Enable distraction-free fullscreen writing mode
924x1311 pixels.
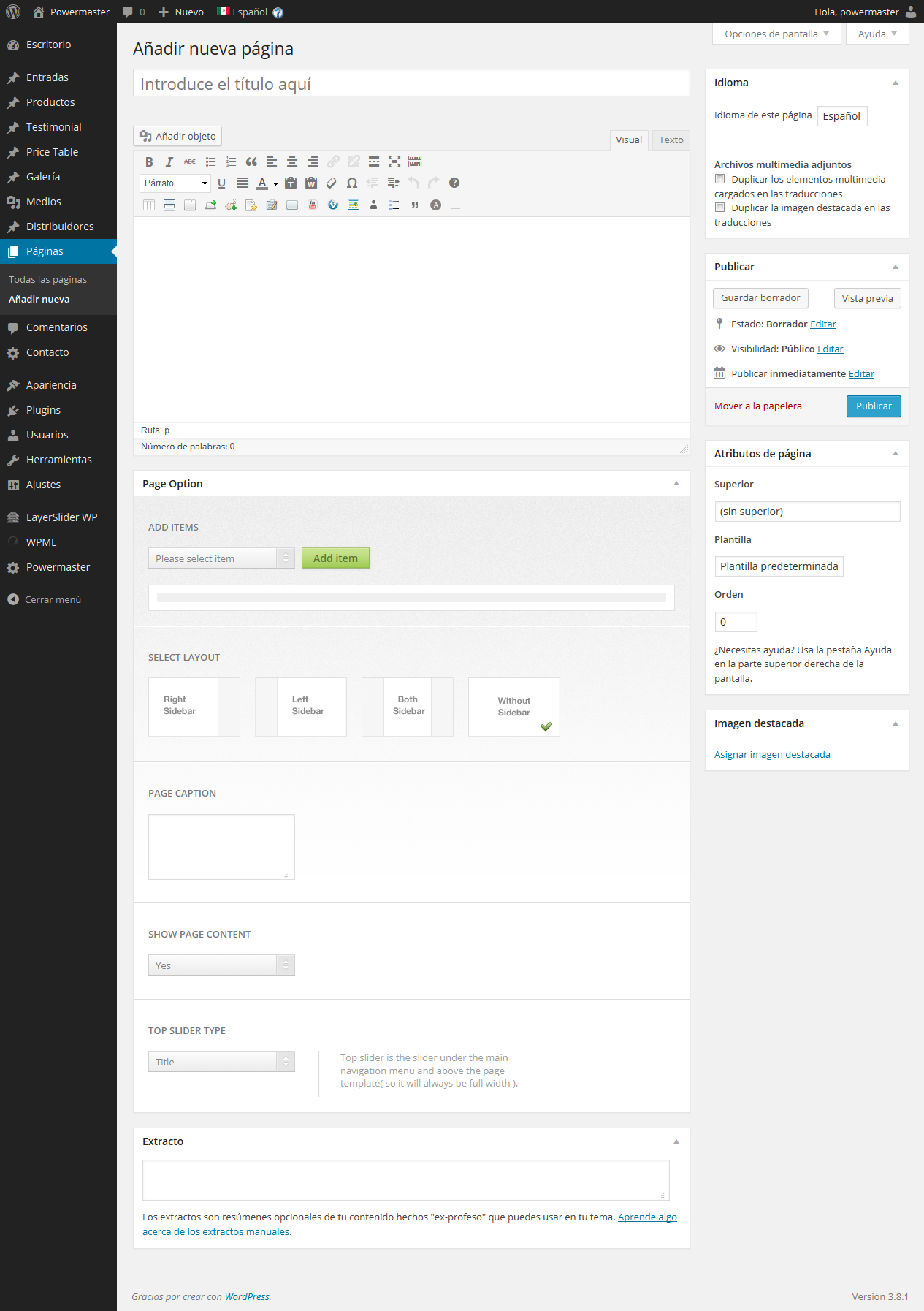point(394,161)
